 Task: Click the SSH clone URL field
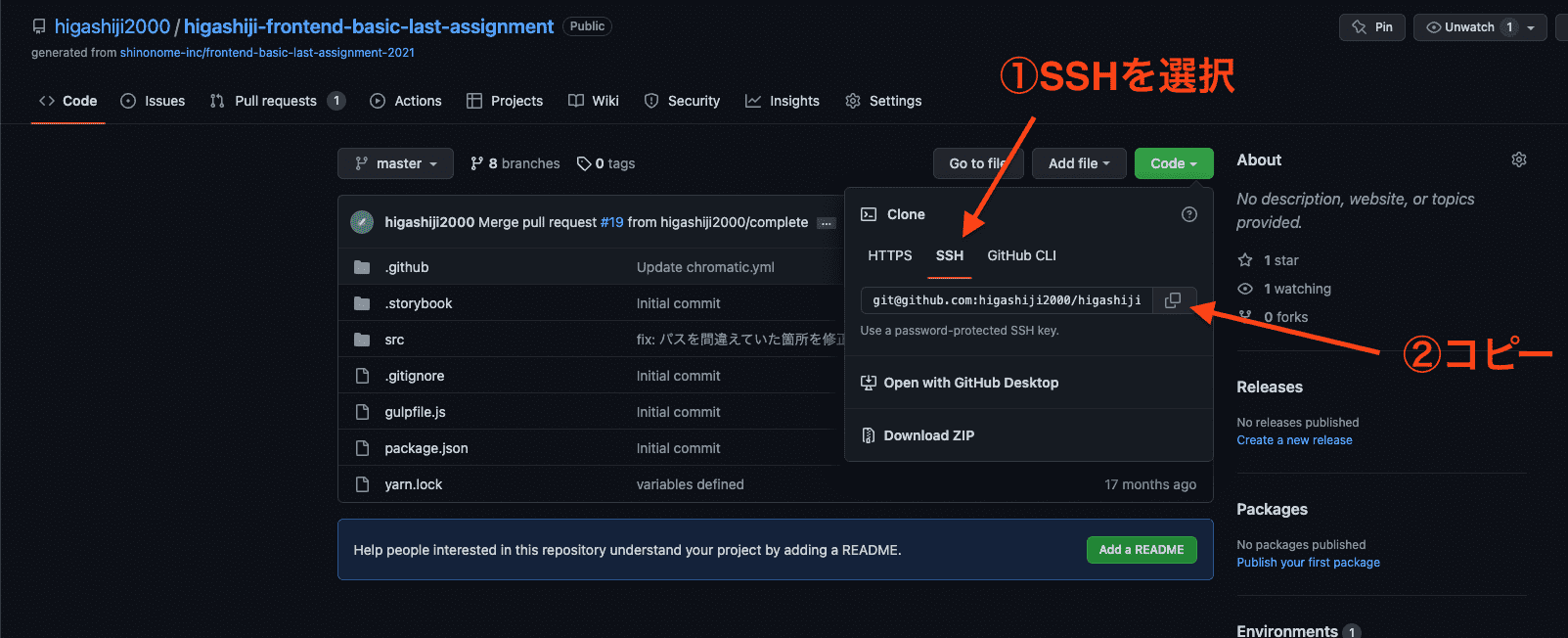1008,300
